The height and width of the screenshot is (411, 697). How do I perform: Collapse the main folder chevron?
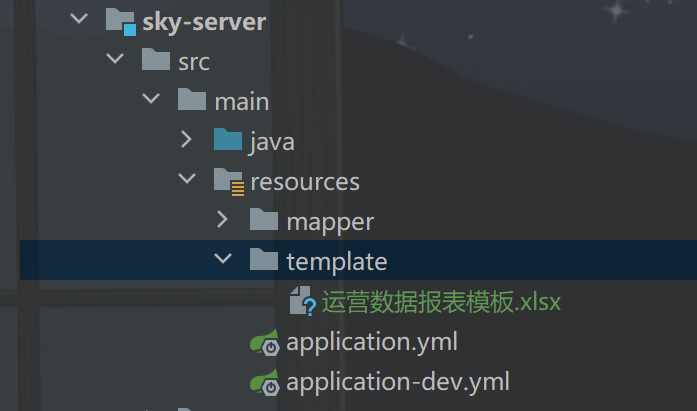tap(151, 98)
